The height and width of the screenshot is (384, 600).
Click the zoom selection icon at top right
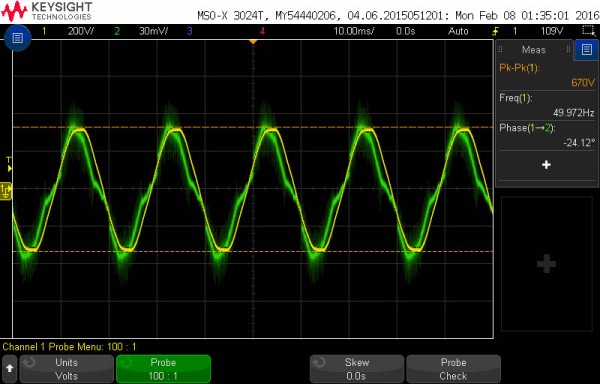[x=589, y=31]
